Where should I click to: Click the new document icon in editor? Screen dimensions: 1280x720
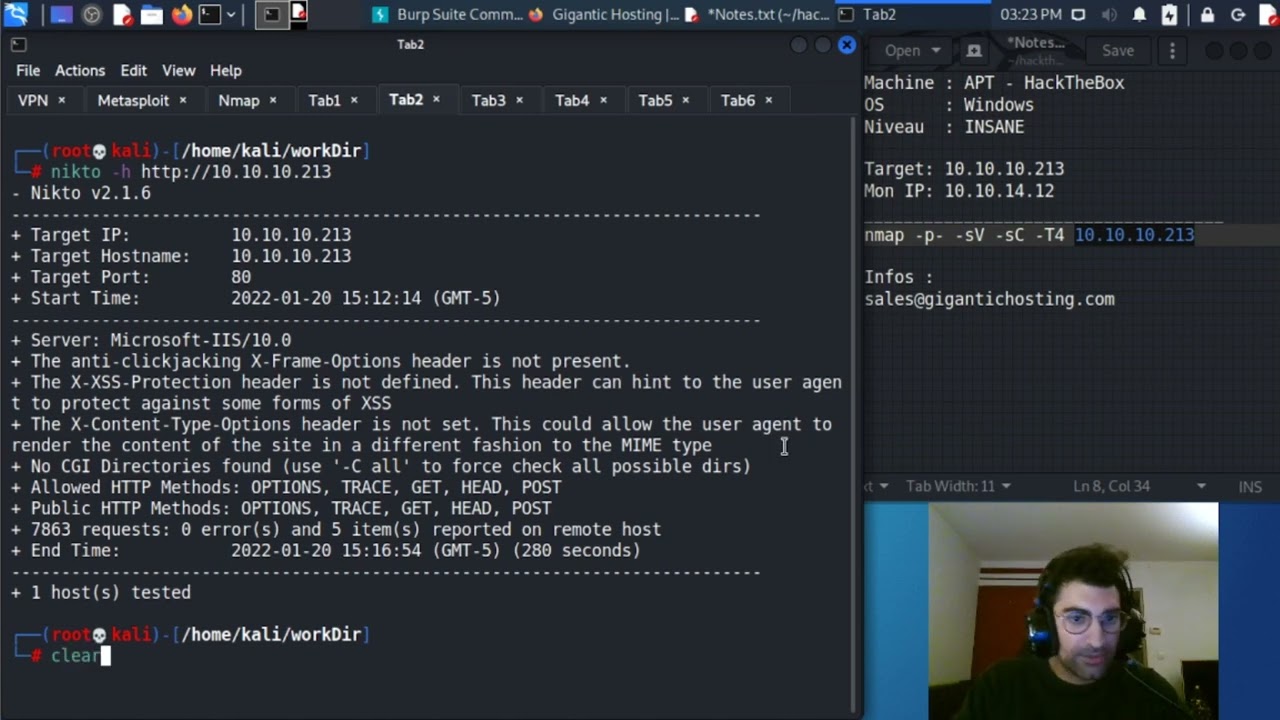(974, 50)
